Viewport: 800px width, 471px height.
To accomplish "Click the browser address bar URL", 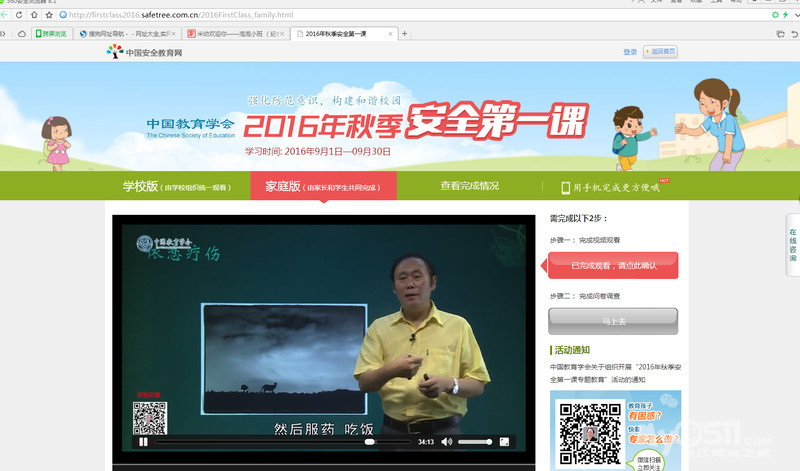I will click(x=180, y=15).
